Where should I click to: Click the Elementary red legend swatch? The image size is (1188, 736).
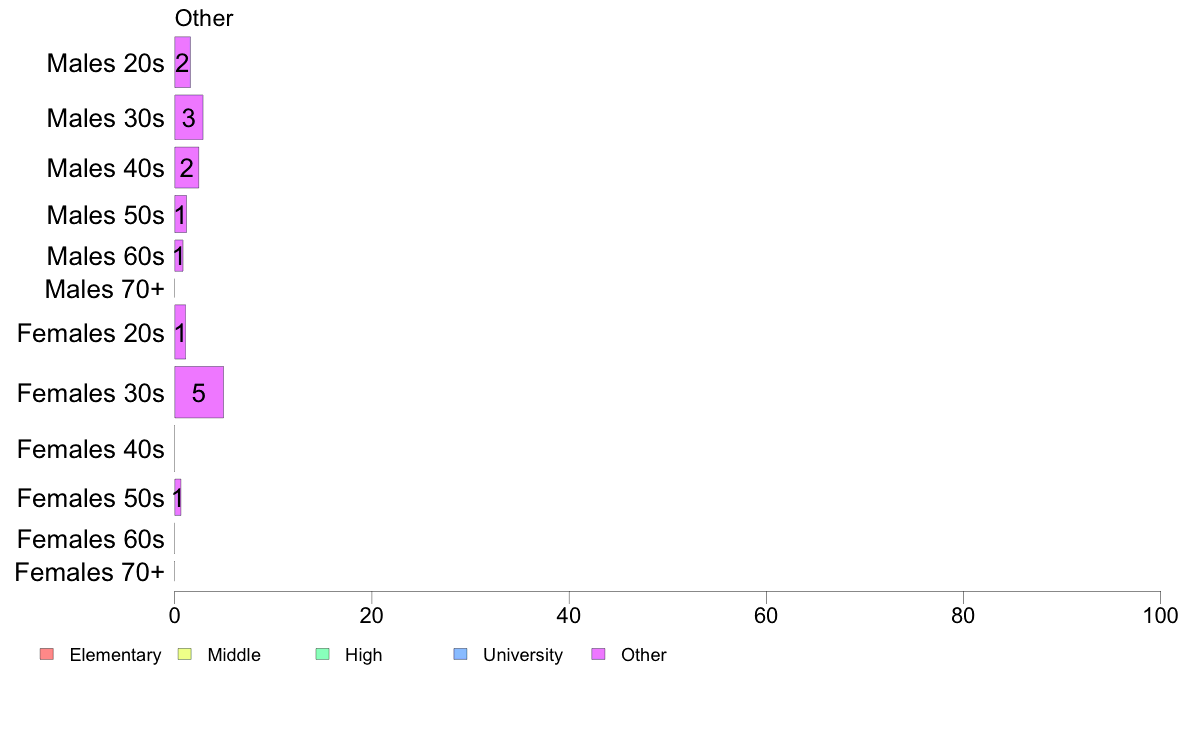pyautogui.click(x=47, y=654)
